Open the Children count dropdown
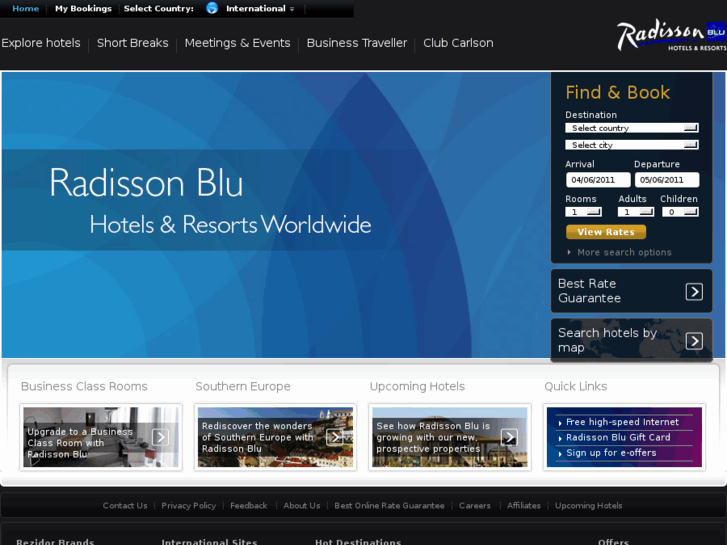 (x=680, y=212)
